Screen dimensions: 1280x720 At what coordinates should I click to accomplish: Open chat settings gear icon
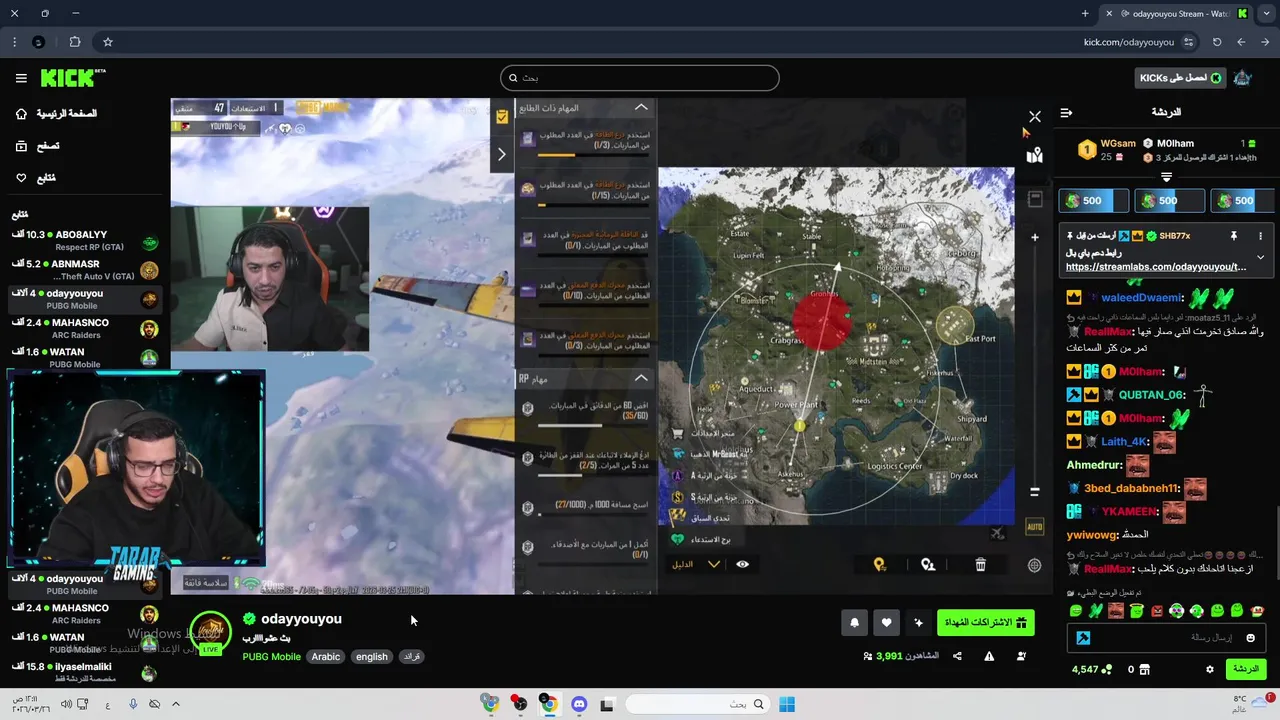click(x=1209, y=669)
